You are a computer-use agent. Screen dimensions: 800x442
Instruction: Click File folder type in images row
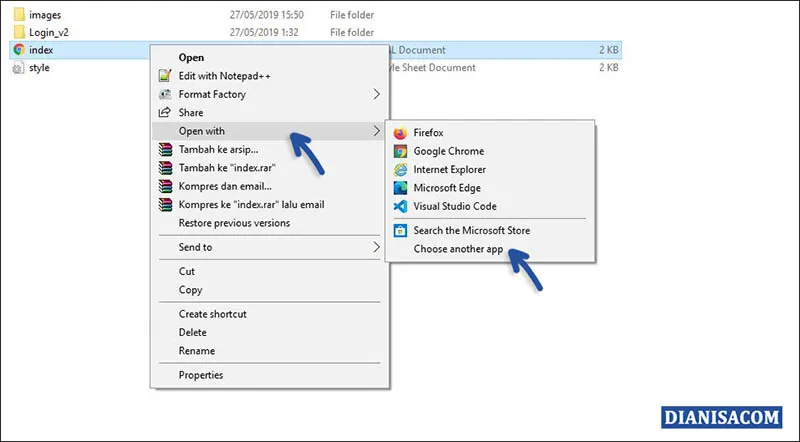[x=352, y=15]
